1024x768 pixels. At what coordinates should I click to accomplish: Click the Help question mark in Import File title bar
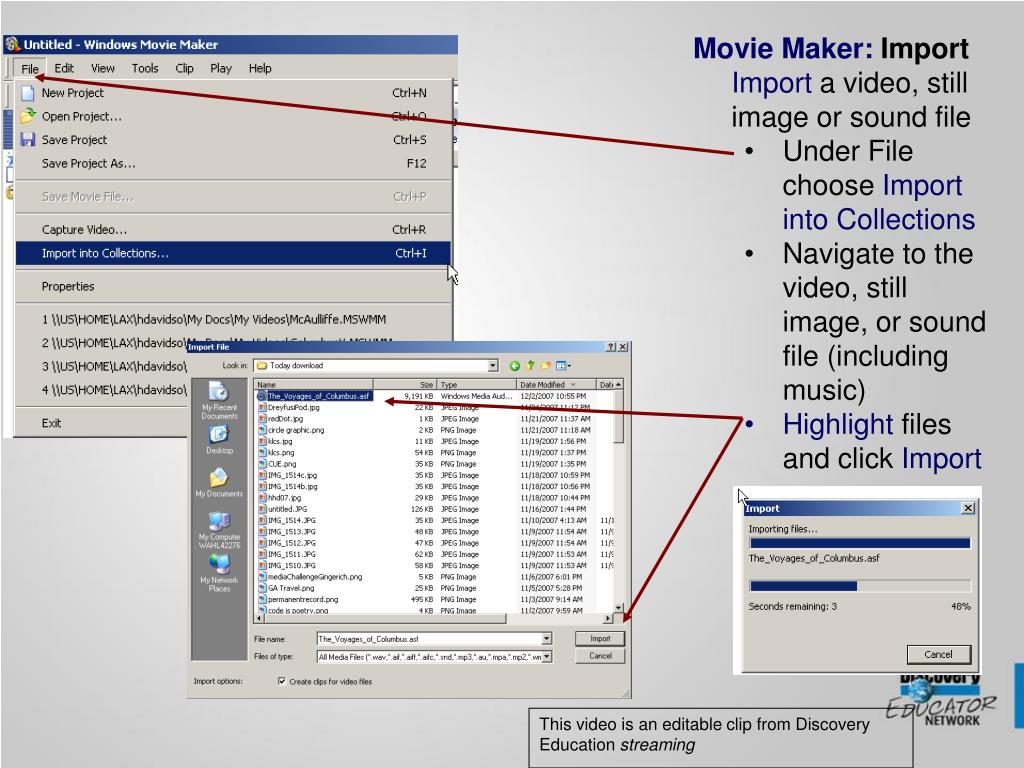(x=611, y=347)
